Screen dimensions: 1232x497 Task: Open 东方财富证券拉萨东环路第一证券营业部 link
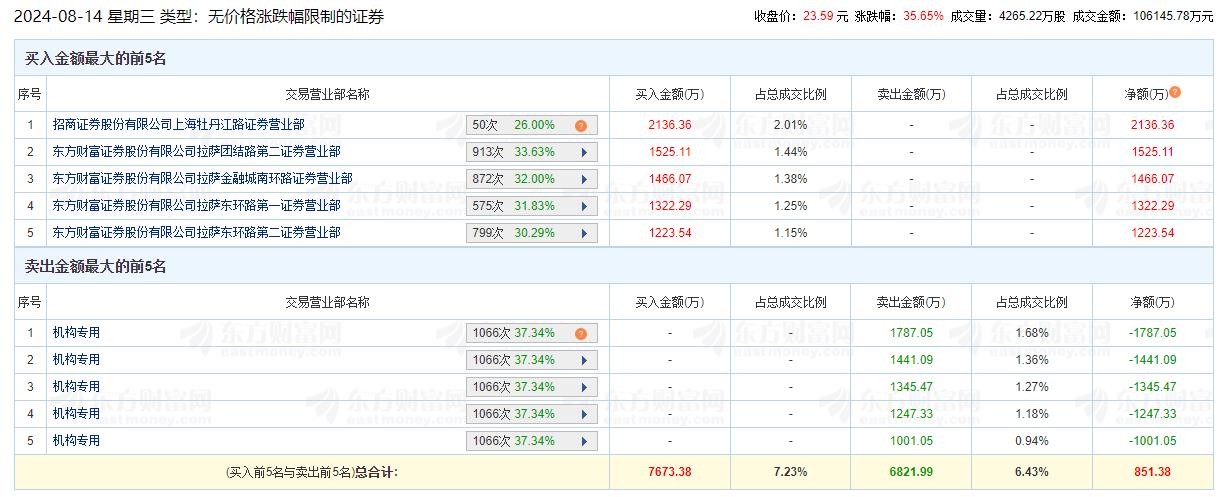pos(196,206)
